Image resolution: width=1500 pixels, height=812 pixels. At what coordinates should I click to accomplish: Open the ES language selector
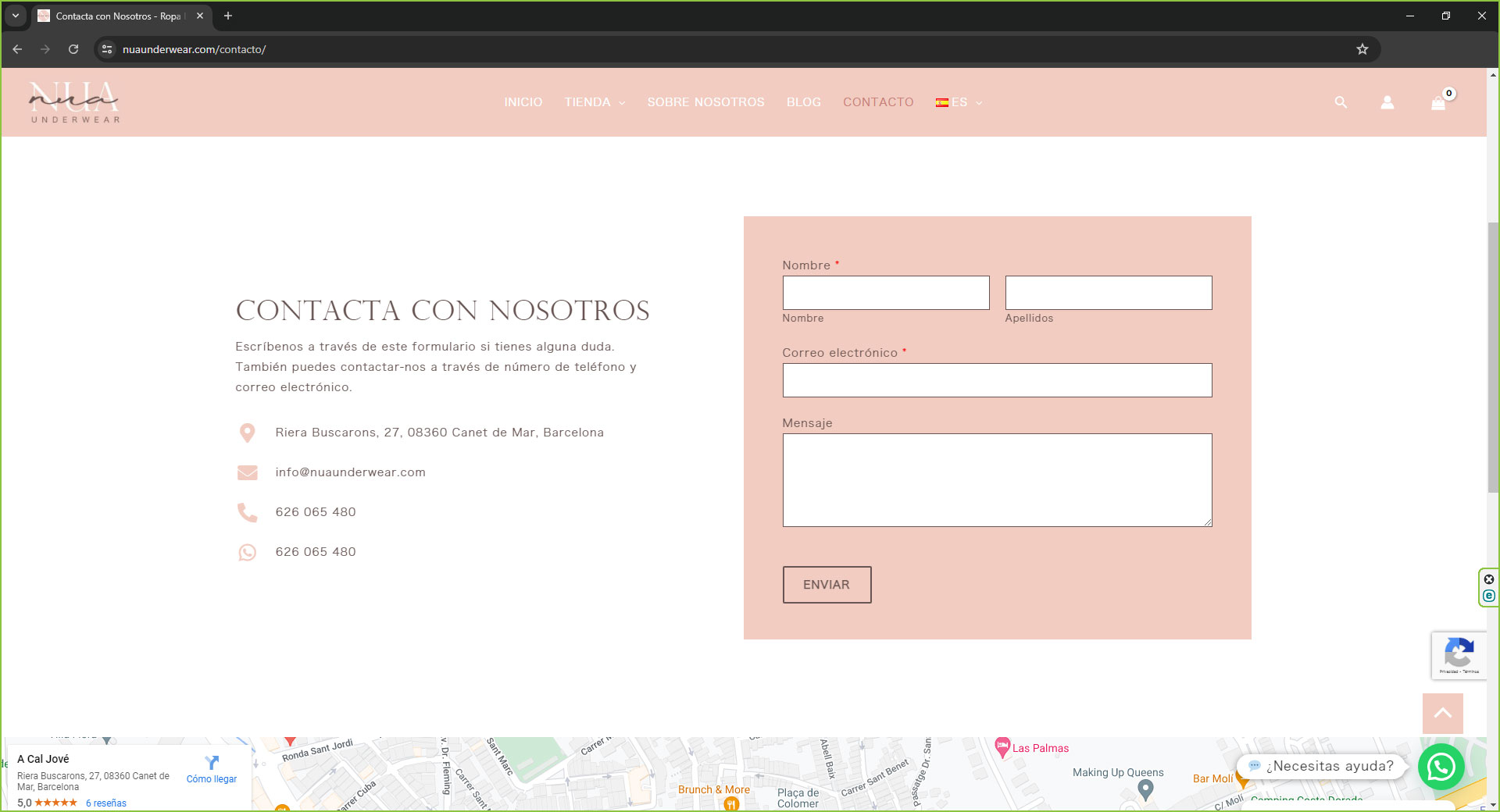tap(959, 102)
